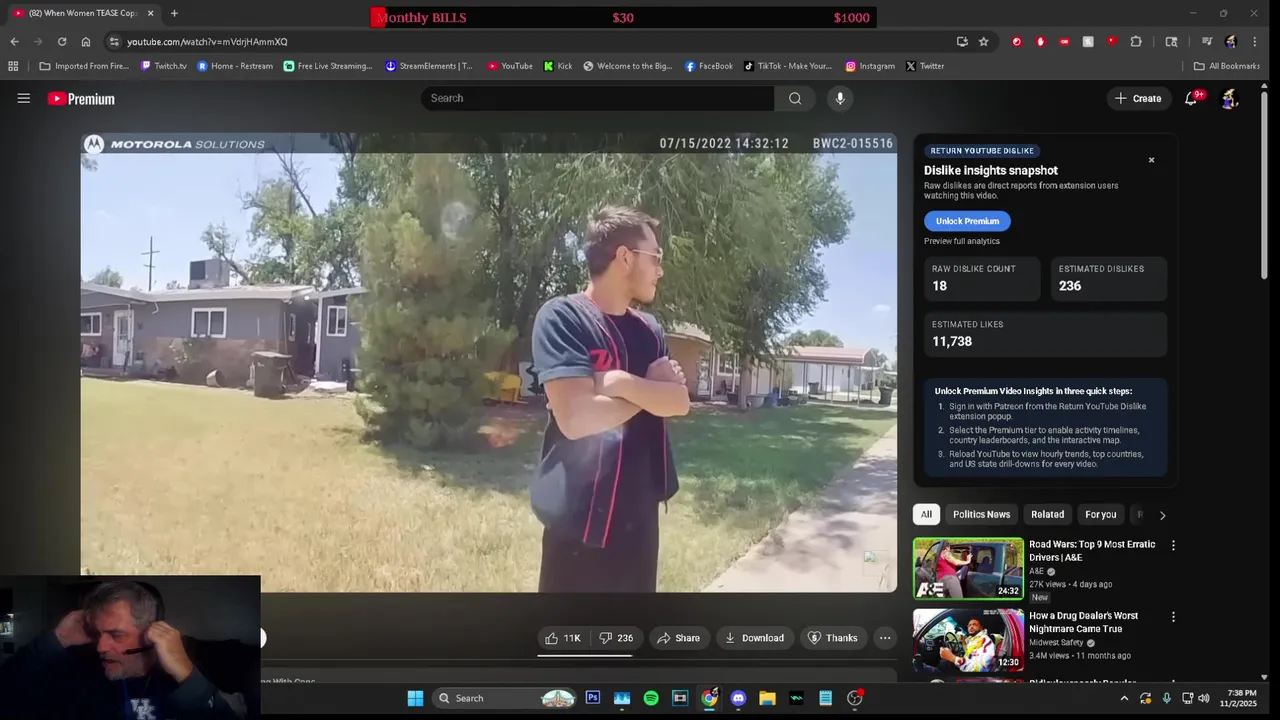The image size is (1280, 720).
Task: Open File Explorer from the taskbar
Action: [x=767, y=698]
